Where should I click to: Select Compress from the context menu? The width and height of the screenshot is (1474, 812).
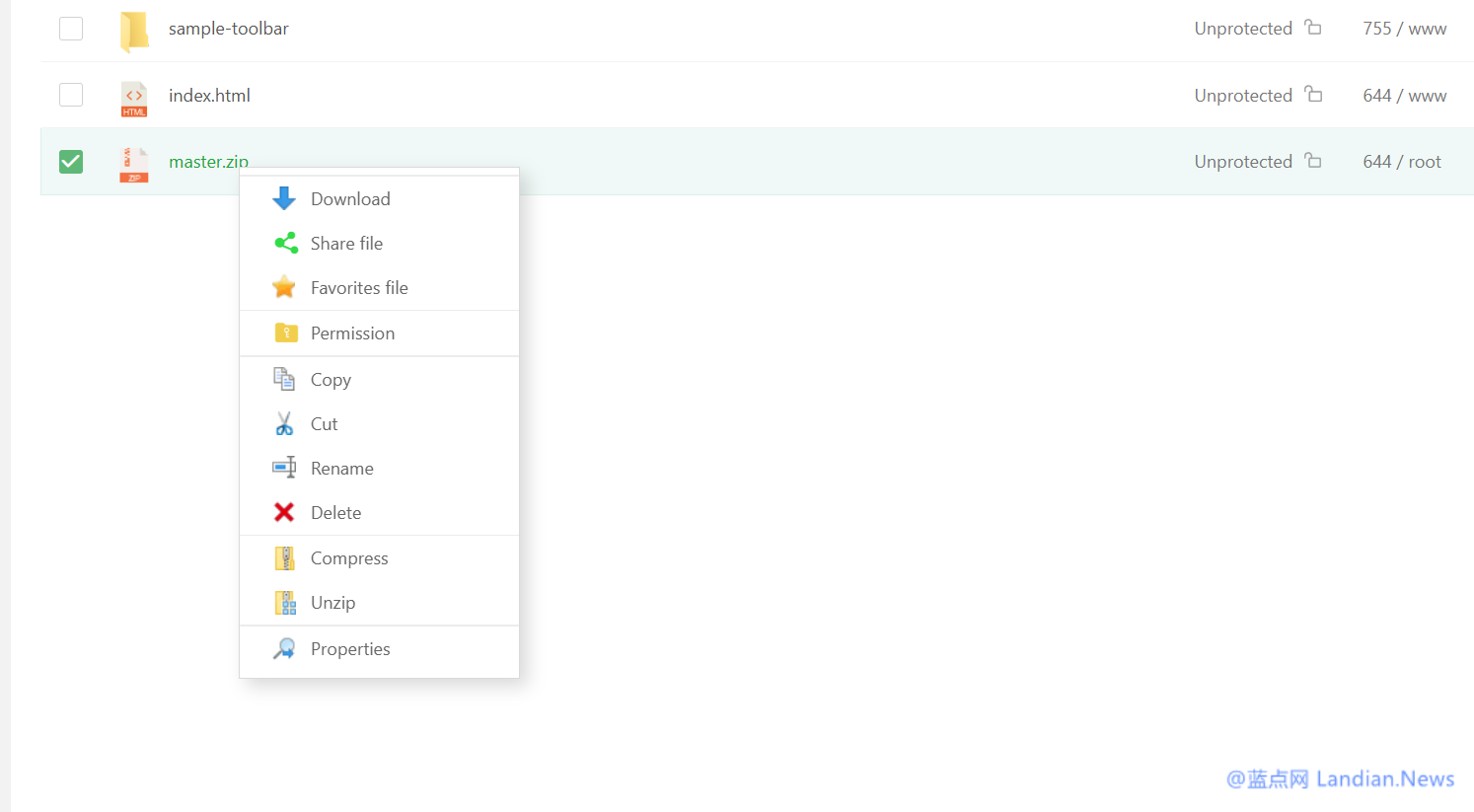(349, 558)
